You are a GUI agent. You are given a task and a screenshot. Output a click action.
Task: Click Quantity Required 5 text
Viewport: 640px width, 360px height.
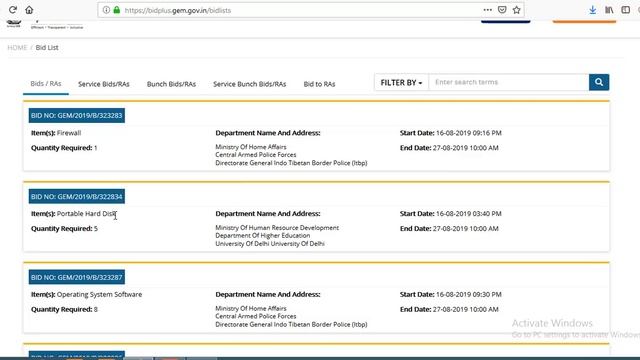[x=64, y=229]
